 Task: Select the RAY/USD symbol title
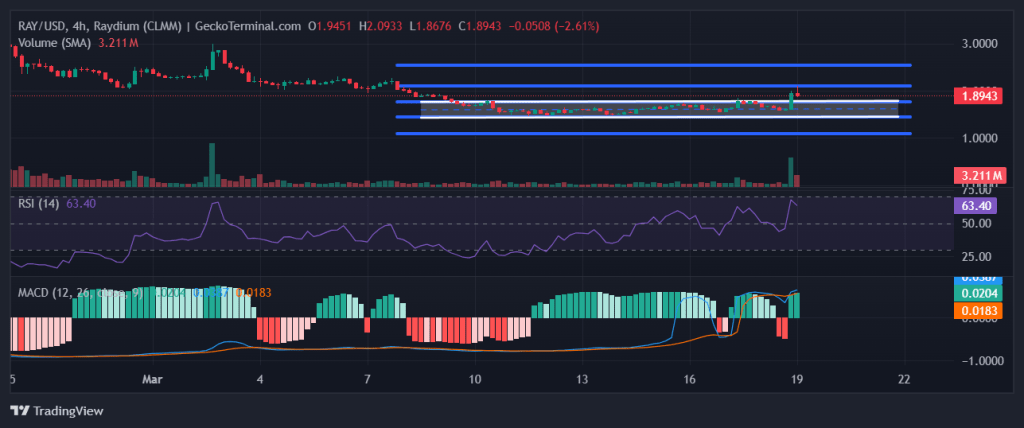[x=45, y=26]
